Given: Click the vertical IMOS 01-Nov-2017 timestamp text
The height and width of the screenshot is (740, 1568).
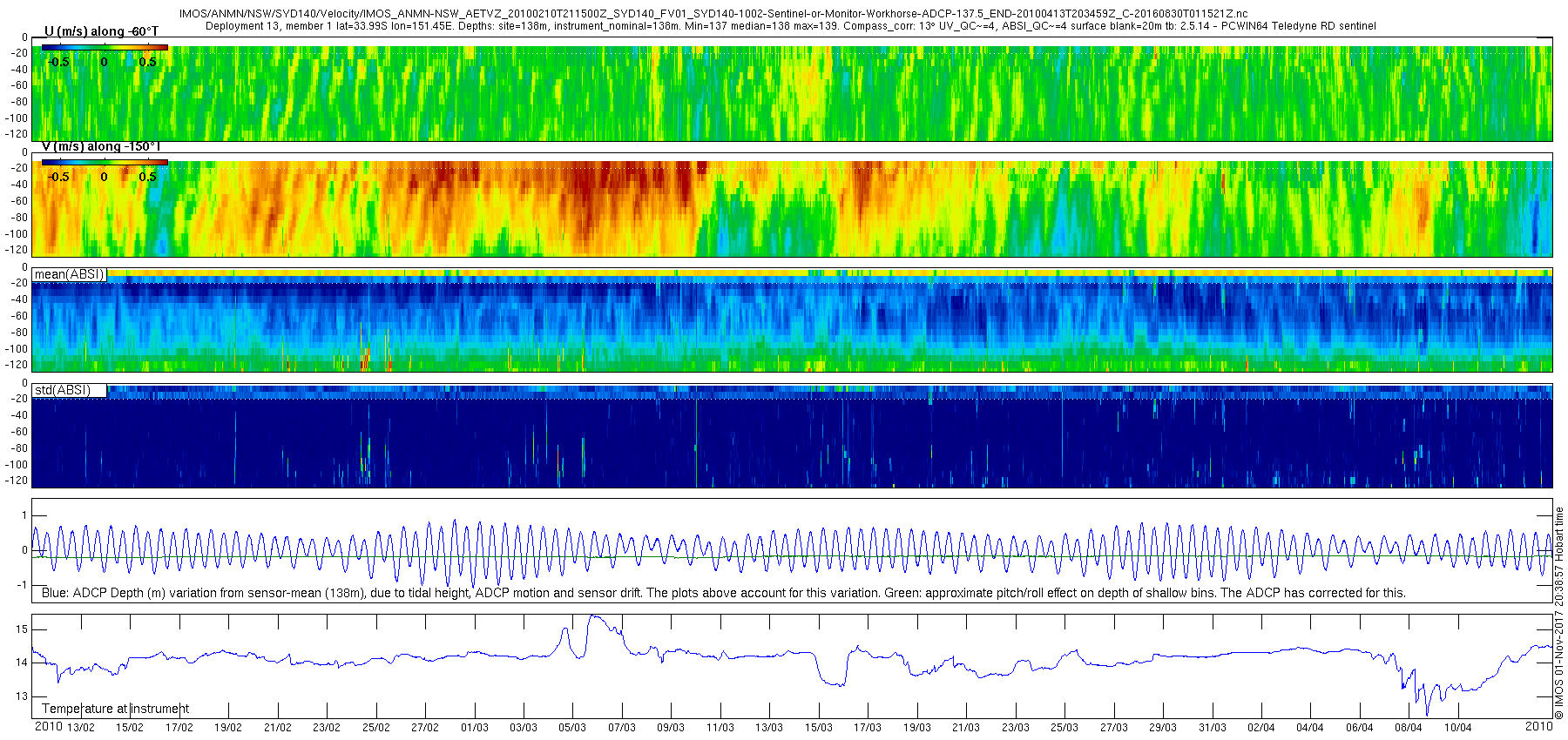Looking at the screenshot, I should [x=1559, y=614].
